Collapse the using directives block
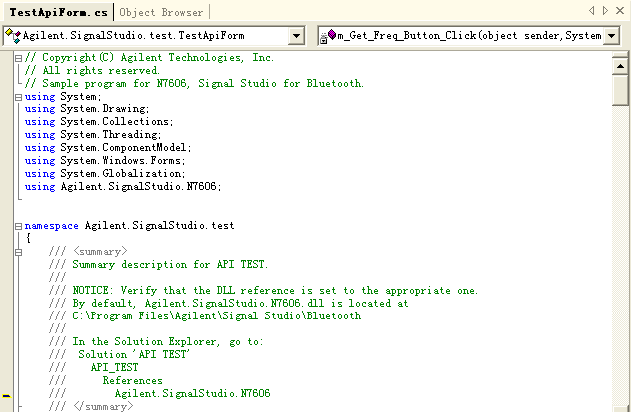631x412 pixels. pos(18,97)
